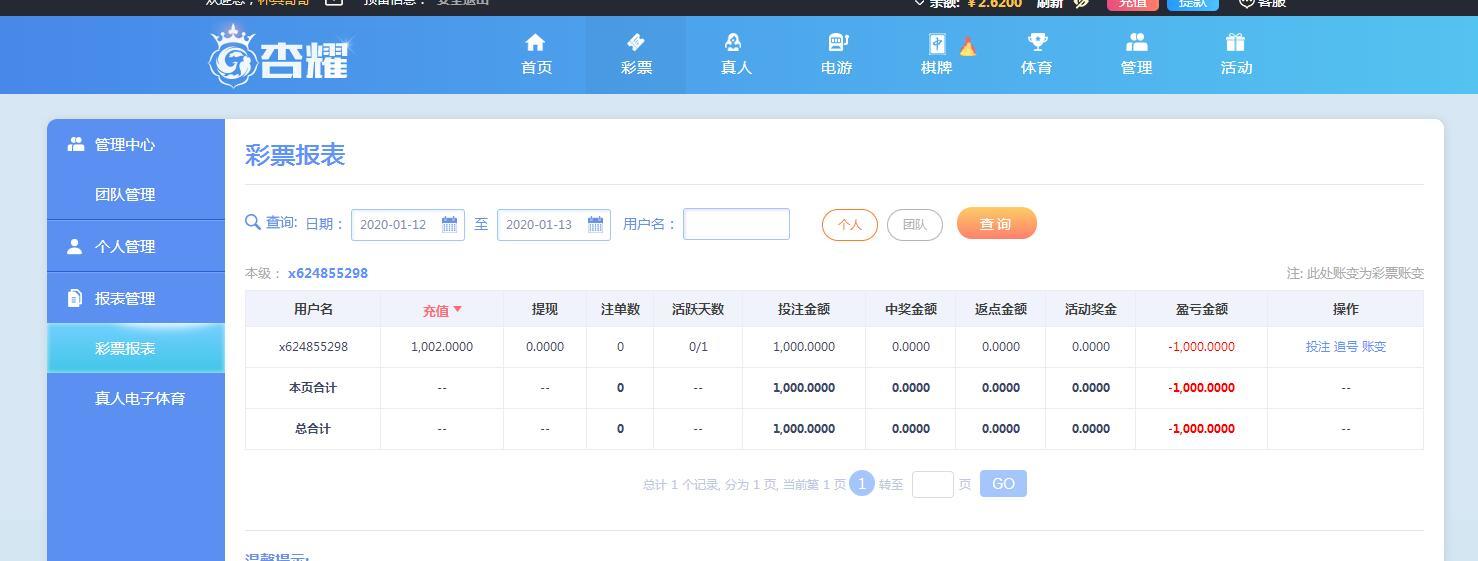The width and height of the screenshot is (1478, 561).
Task: Open the 彩票 lottery nav section
Action: 636,55
